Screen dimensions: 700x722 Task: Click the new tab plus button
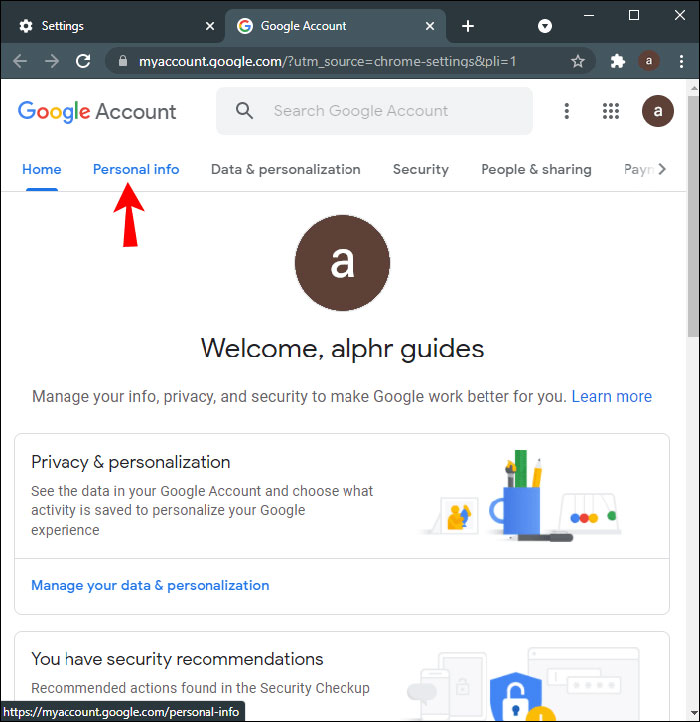(x=468, y=26)
